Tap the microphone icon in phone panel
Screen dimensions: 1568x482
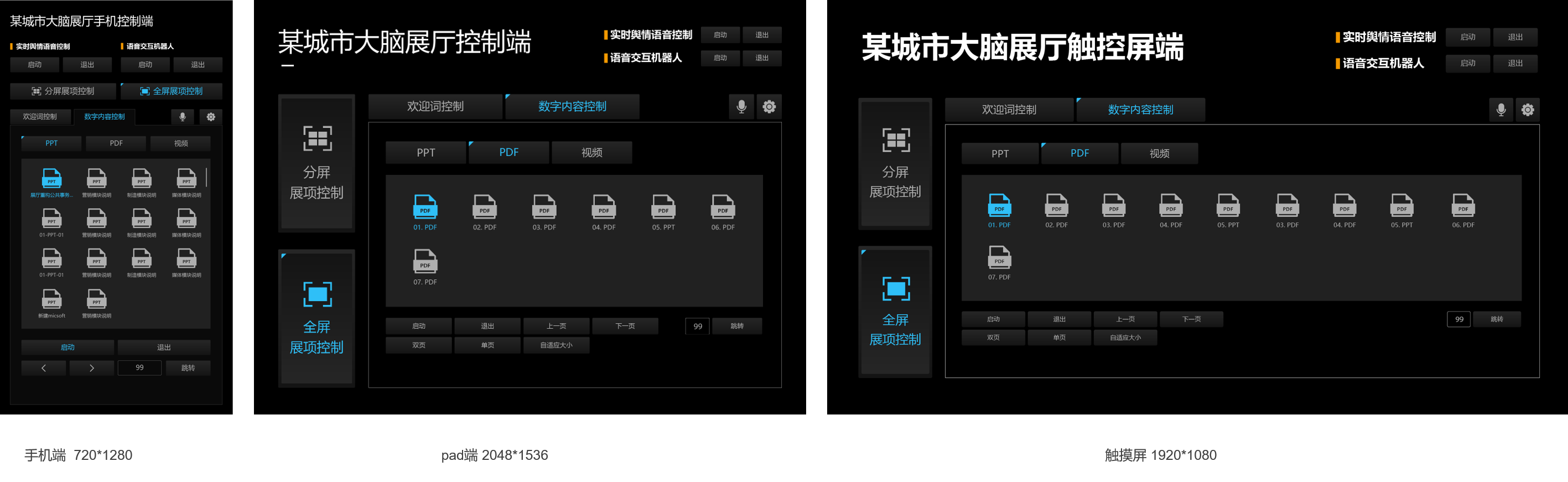click(183, 117)
